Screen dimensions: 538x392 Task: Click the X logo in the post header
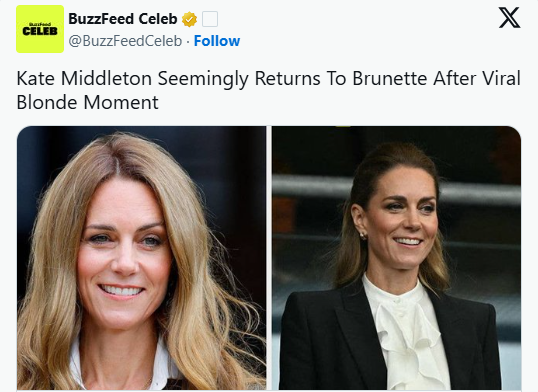pyautogui.click(x=509, y=18)
